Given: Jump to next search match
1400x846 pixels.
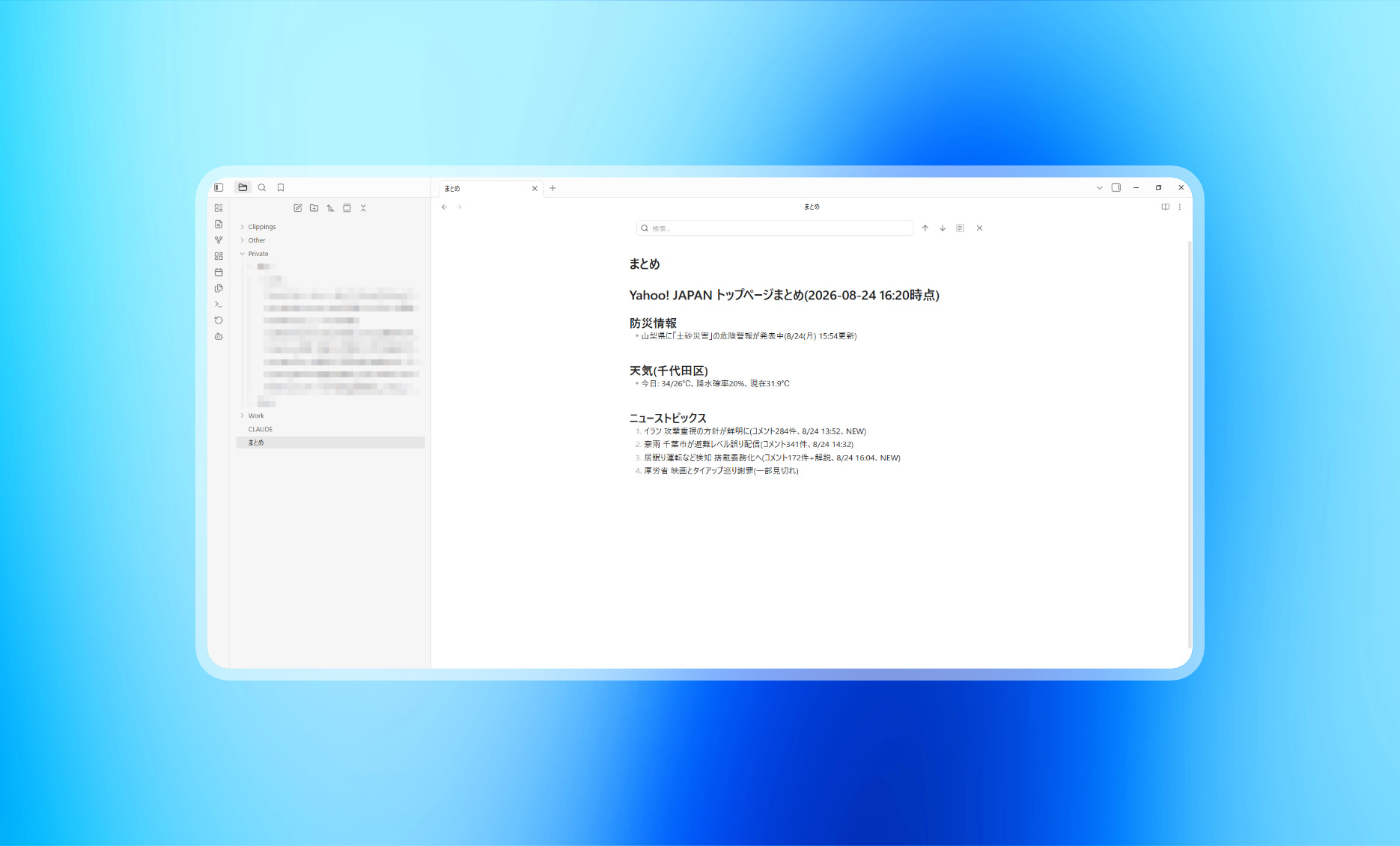Looking at the screenshot, I should (x=943, y=228).
